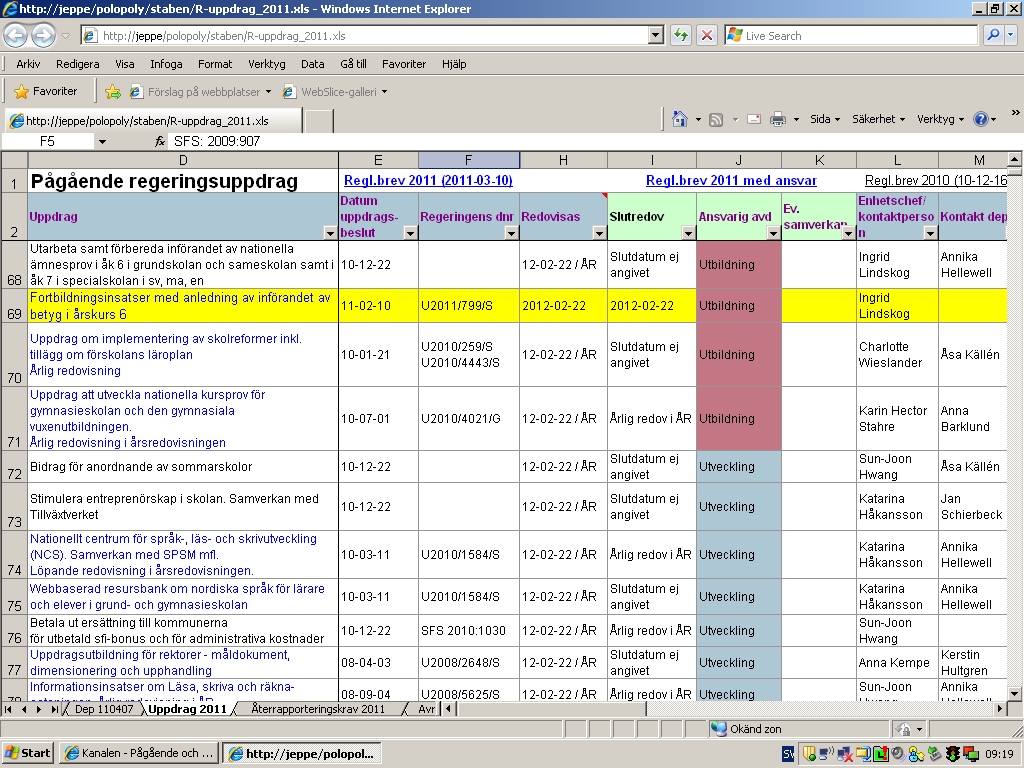The image size is (1024, 768).
Task: Open Förslag på webbplatser favorites item
Action: 200,92
